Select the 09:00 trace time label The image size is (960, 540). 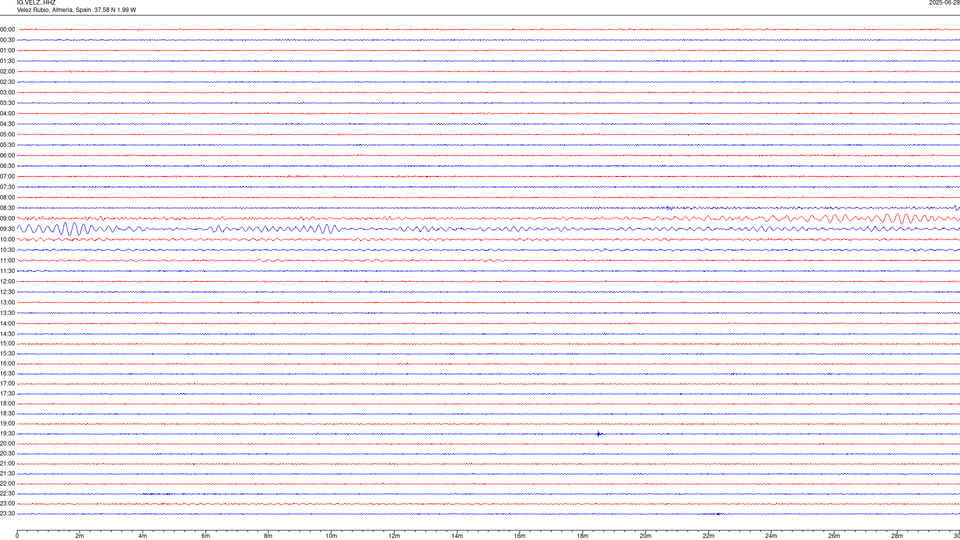pos(7,219)
